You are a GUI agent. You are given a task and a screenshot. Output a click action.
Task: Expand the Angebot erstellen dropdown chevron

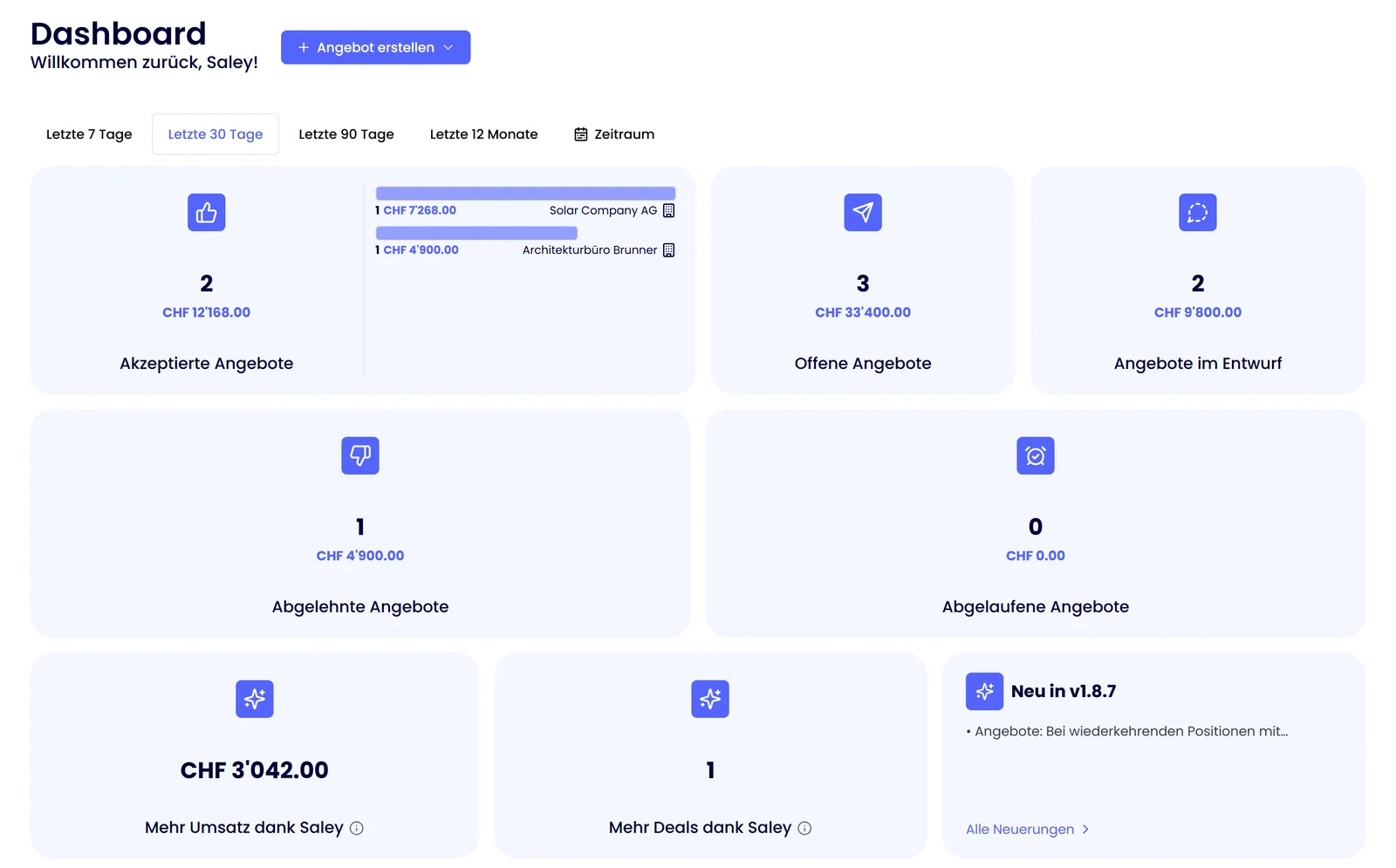pyautogui.click(x=448, y=47)
